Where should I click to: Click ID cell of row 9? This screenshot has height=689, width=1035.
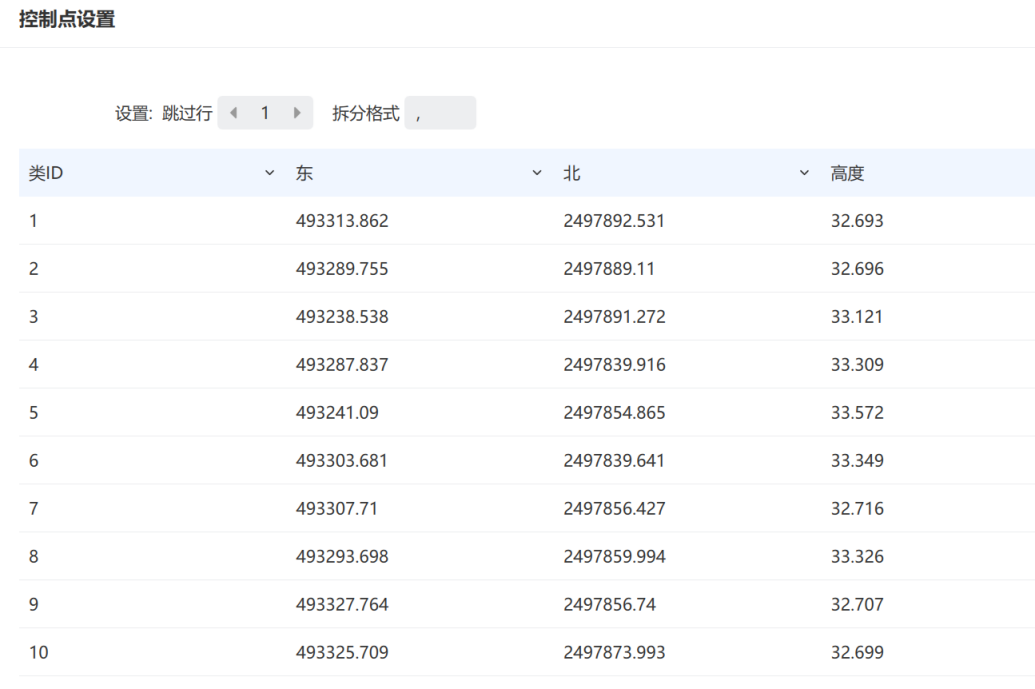34,605
